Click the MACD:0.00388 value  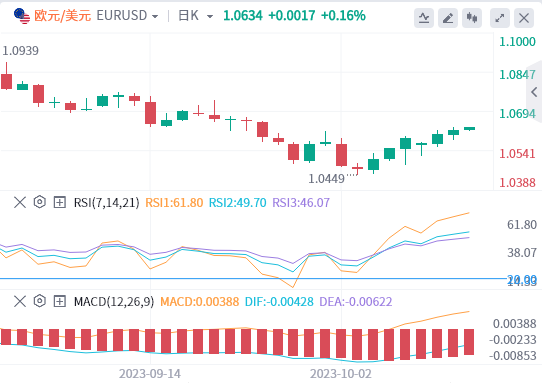199,302
